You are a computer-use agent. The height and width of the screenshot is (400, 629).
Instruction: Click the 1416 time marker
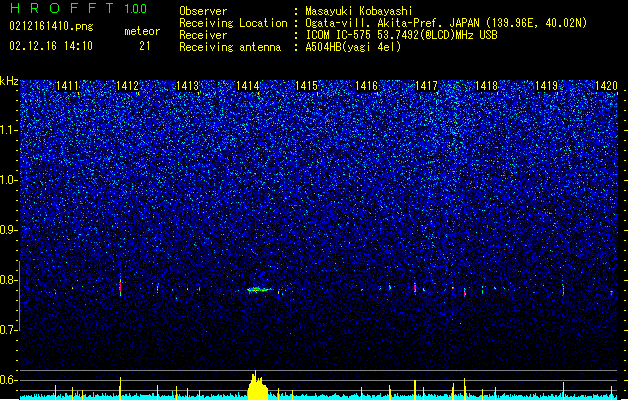367,86
